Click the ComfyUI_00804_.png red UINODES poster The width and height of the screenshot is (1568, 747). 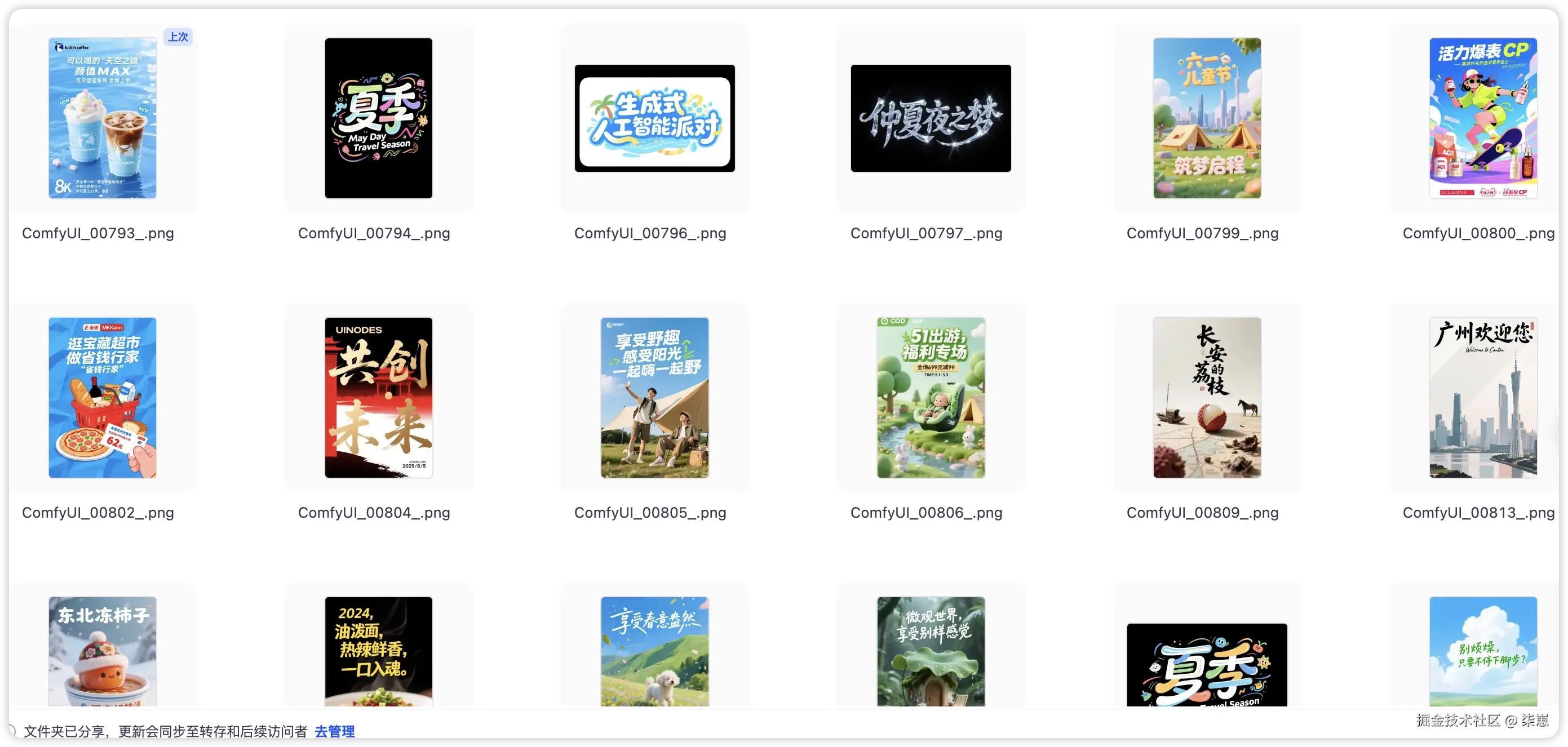tap(378, 397)
